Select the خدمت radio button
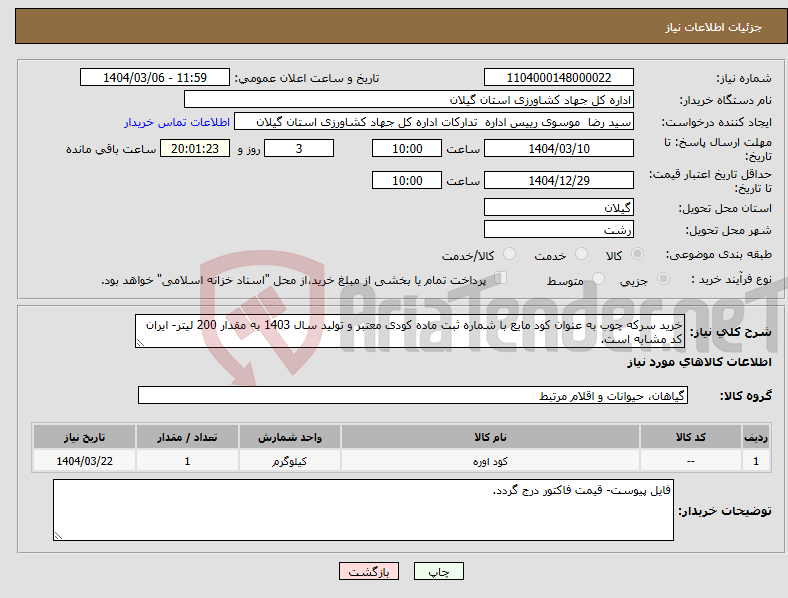This screenshot has width=788, height=598. click(x=581, y=254)
